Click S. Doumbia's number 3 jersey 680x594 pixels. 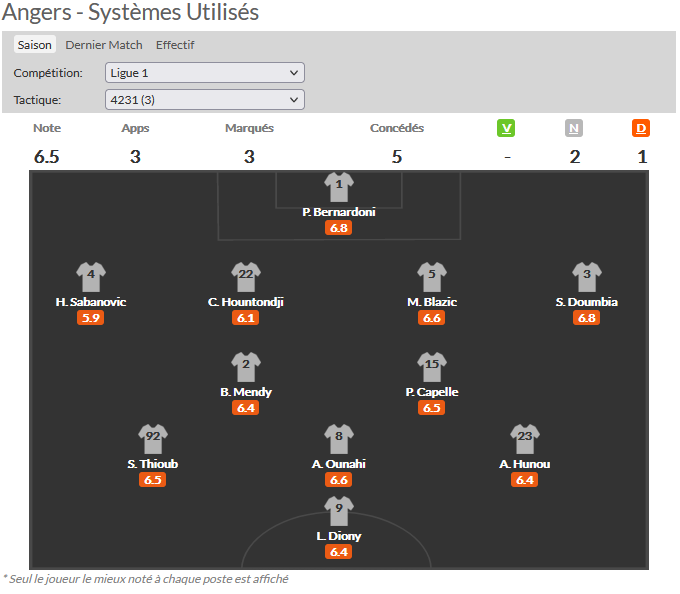(x=587, y=277)
